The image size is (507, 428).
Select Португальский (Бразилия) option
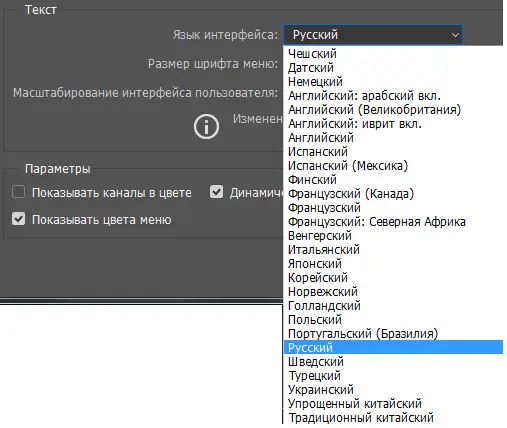[393, 334]
